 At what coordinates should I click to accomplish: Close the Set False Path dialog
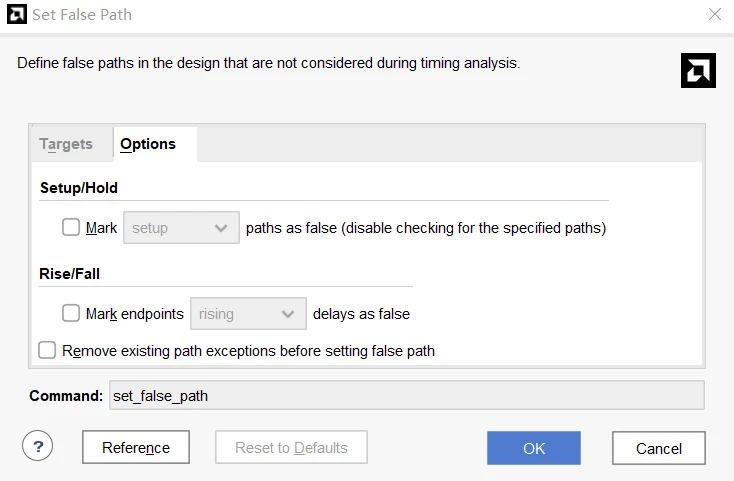click(x=714, y=15)
